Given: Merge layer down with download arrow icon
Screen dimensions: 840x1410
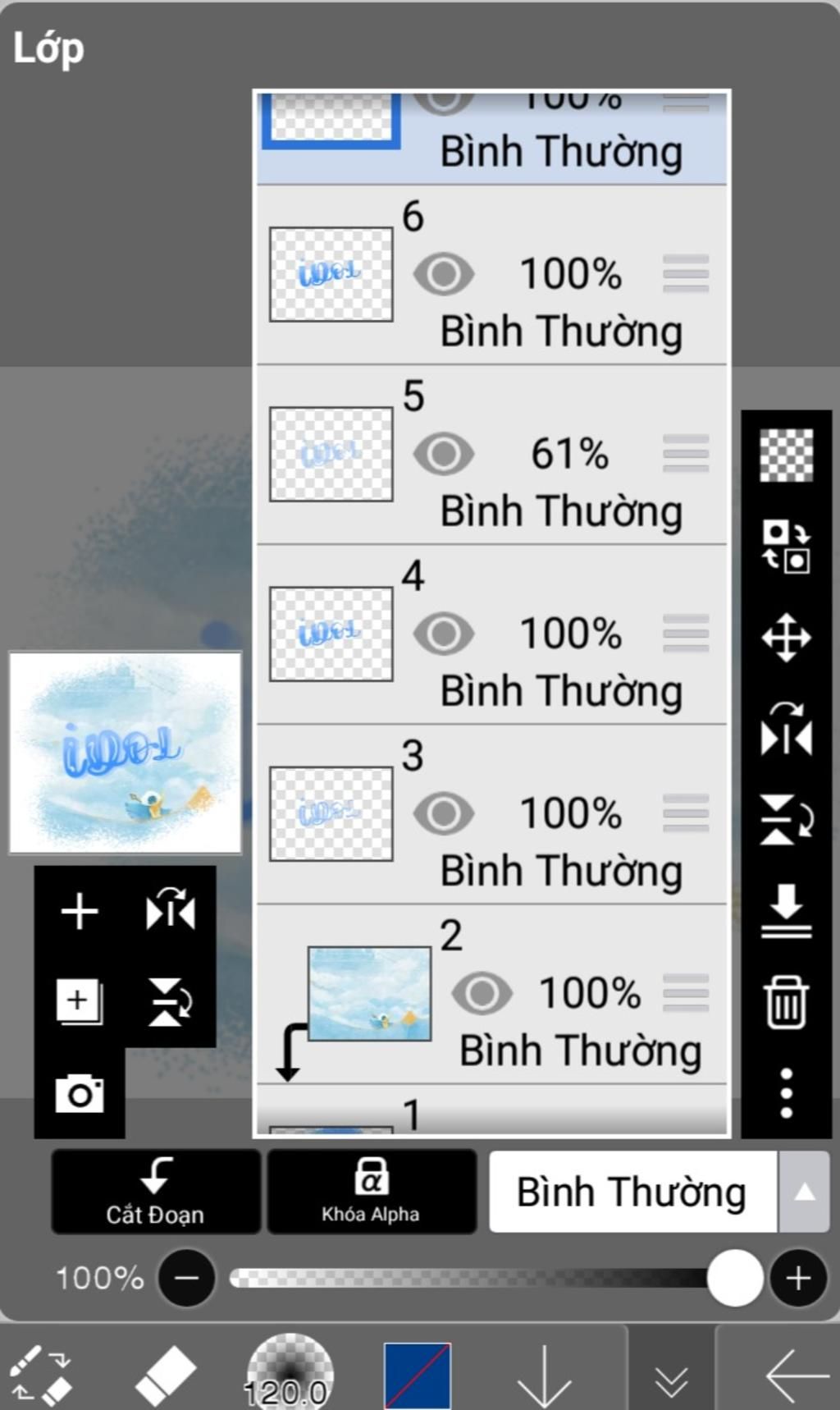Looking at the screenshot, I should (x=786, y=910).
